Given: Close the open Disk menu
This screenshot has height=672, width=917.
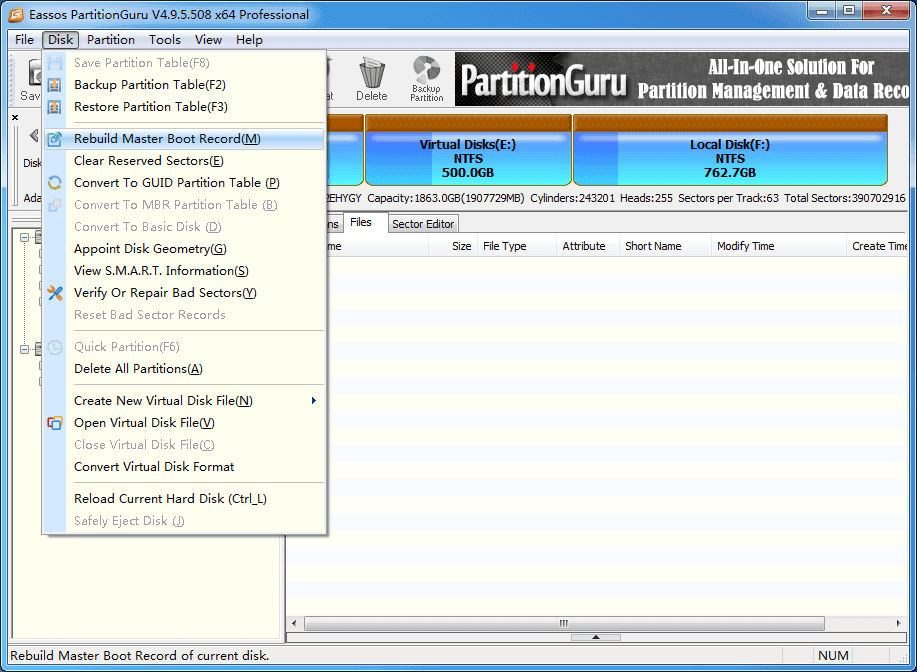Looking at the screenshot, I should tap(60, 40).
